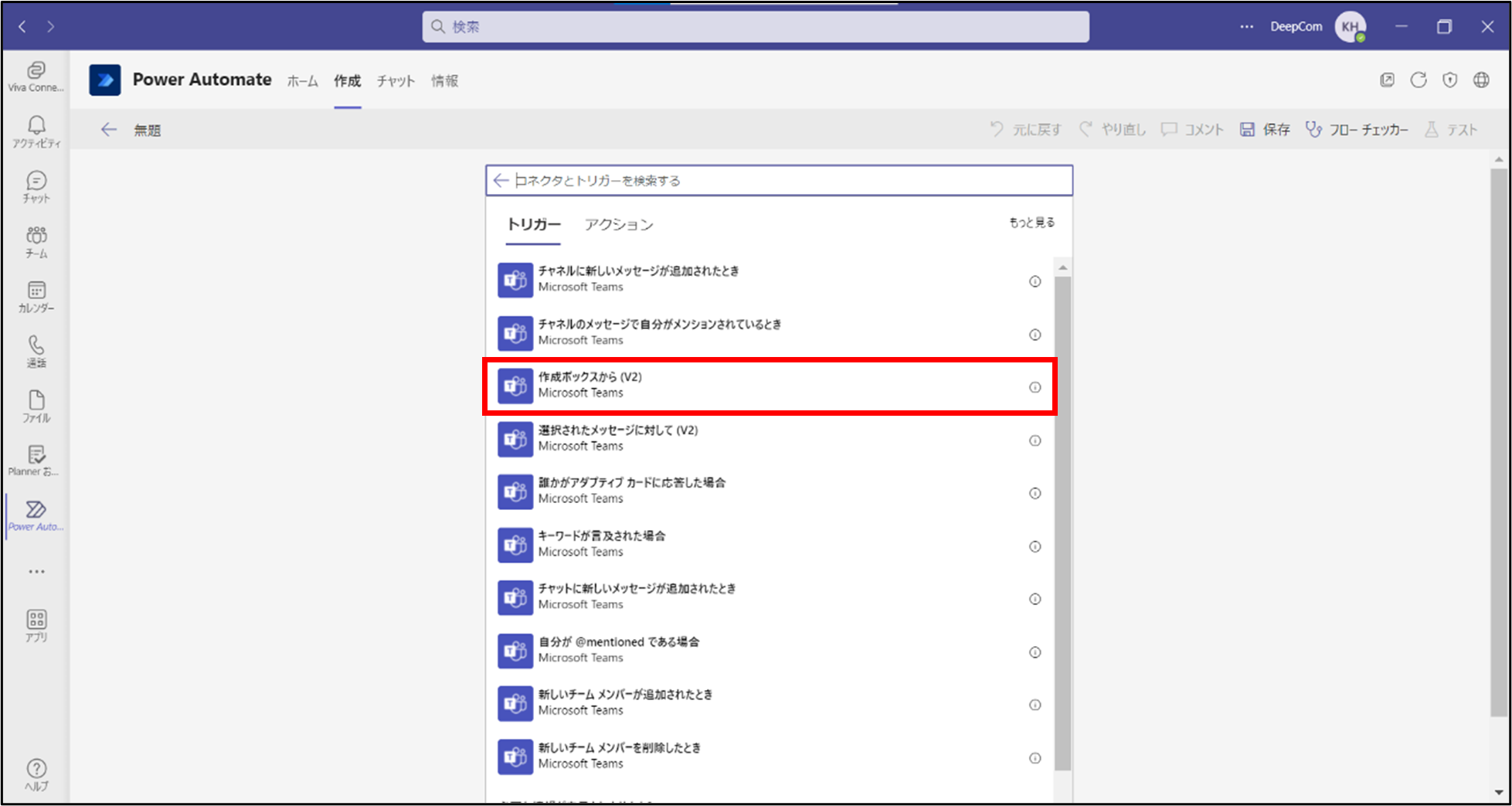Select 新しいチーム メンバーを削除したとき trigger

click(770, 756)
